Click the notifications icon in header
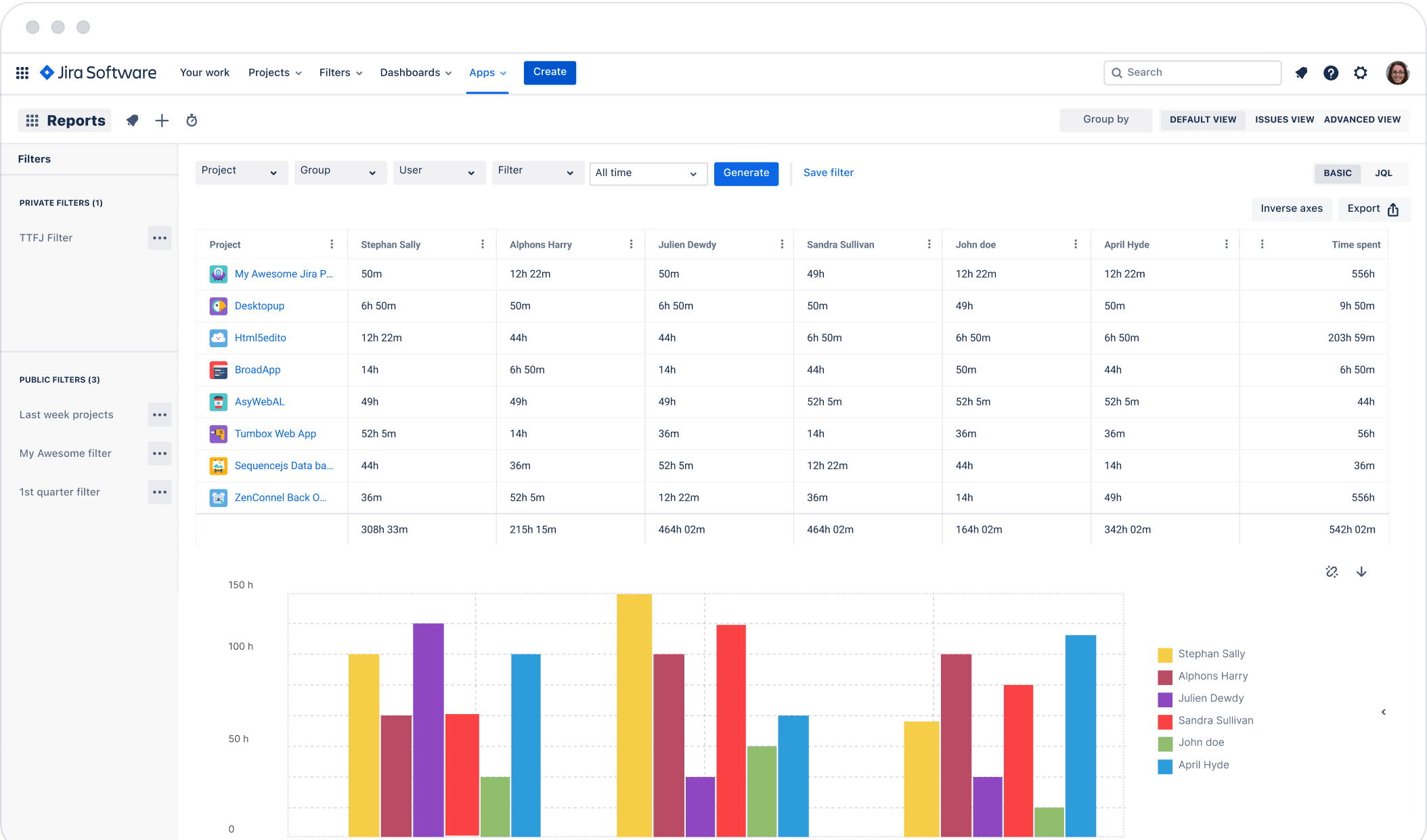 click(1301, 73)
